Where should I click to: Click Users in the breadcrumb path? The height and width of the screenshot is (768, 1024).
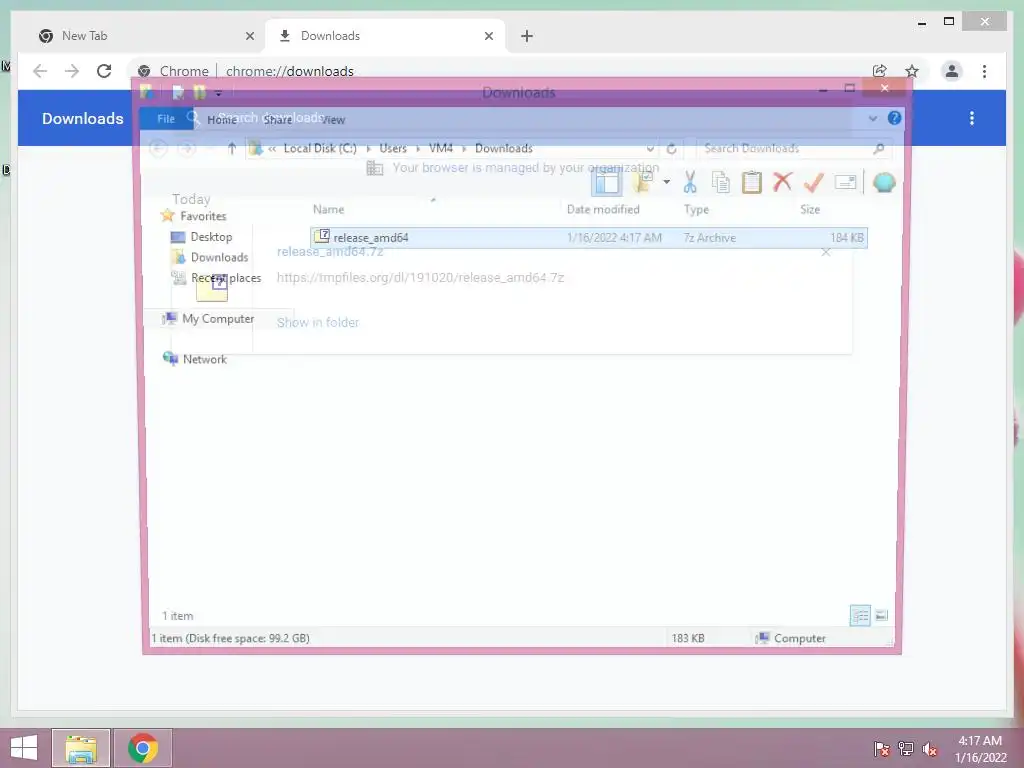pyautogui.click(x=393, y=149)
